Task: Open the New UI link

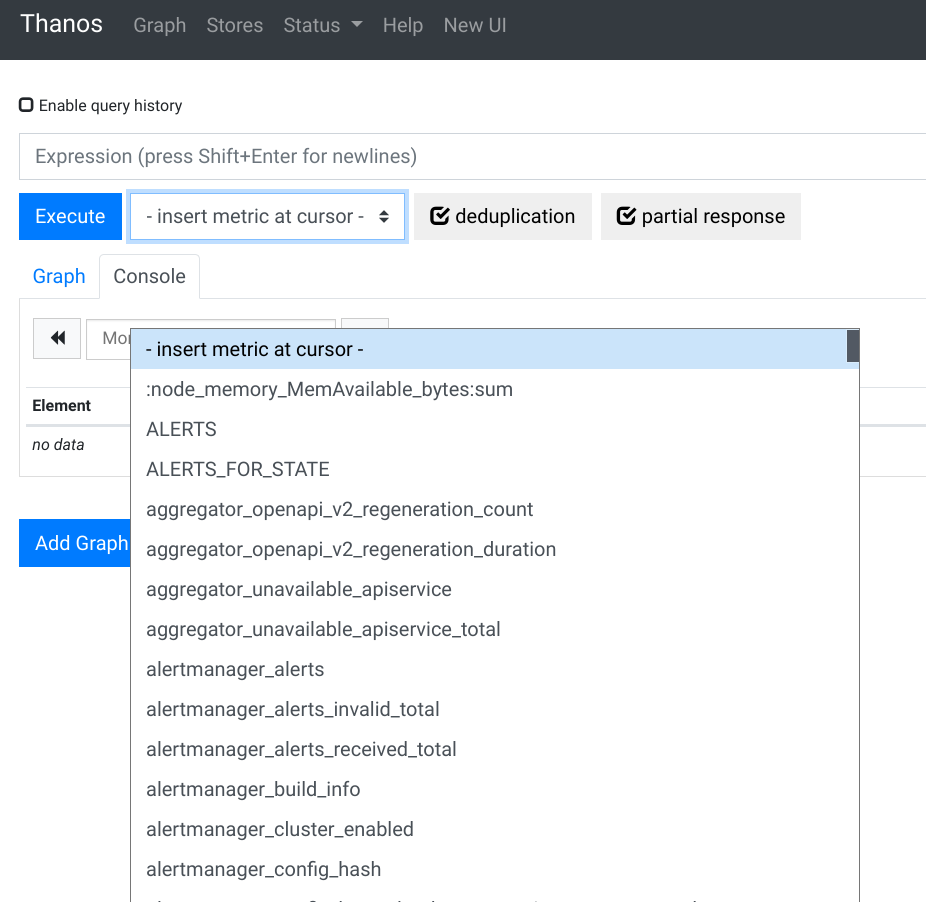Action: pos(475,26)
